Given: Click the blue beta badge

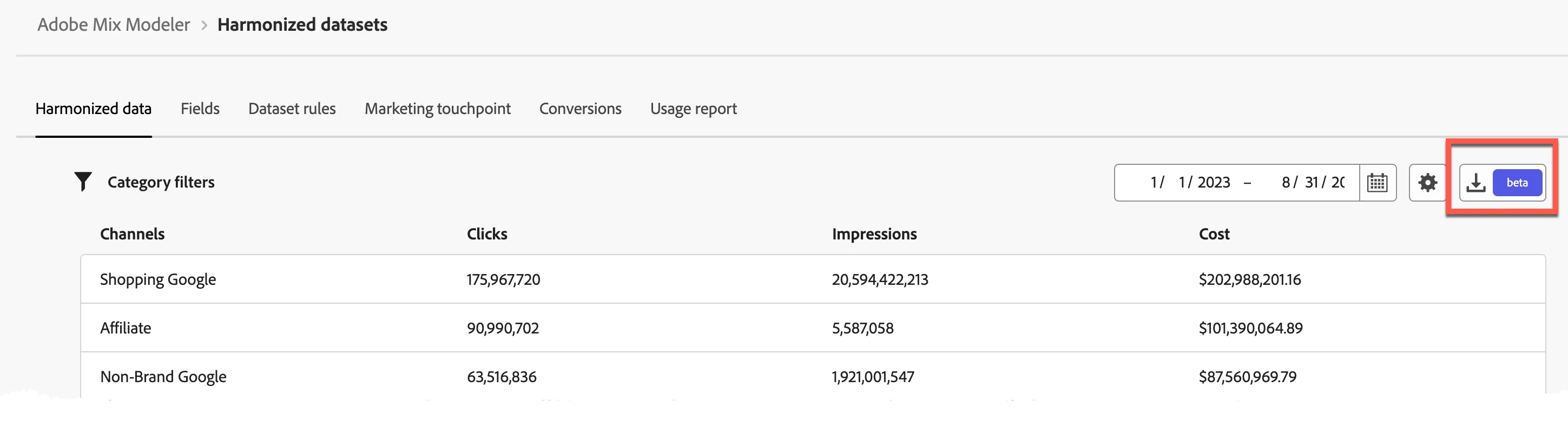Looking at the screenshot, I should pyautogui.click(x=1517, y=183).
